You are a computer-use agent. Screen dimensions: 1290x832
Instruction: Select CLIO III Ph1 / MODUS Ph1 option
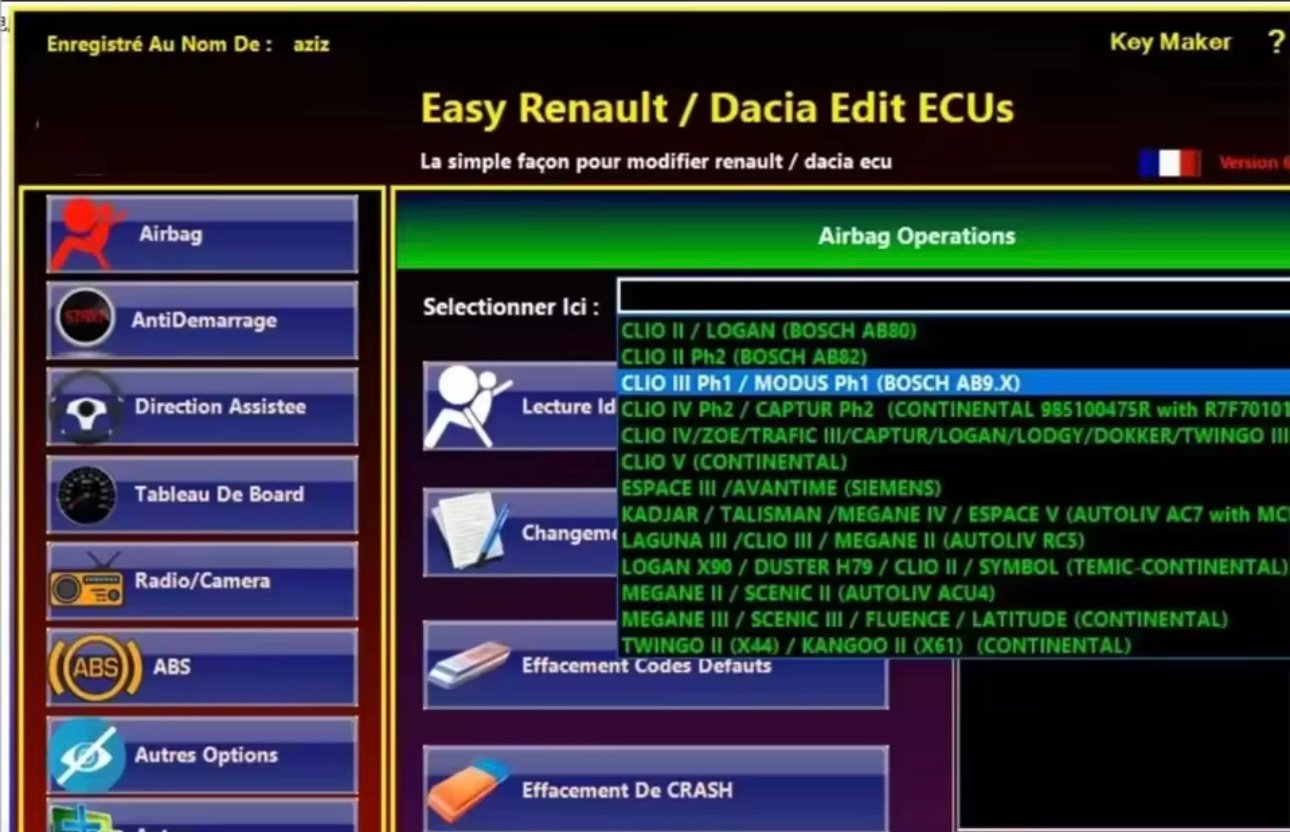[954, 382]
